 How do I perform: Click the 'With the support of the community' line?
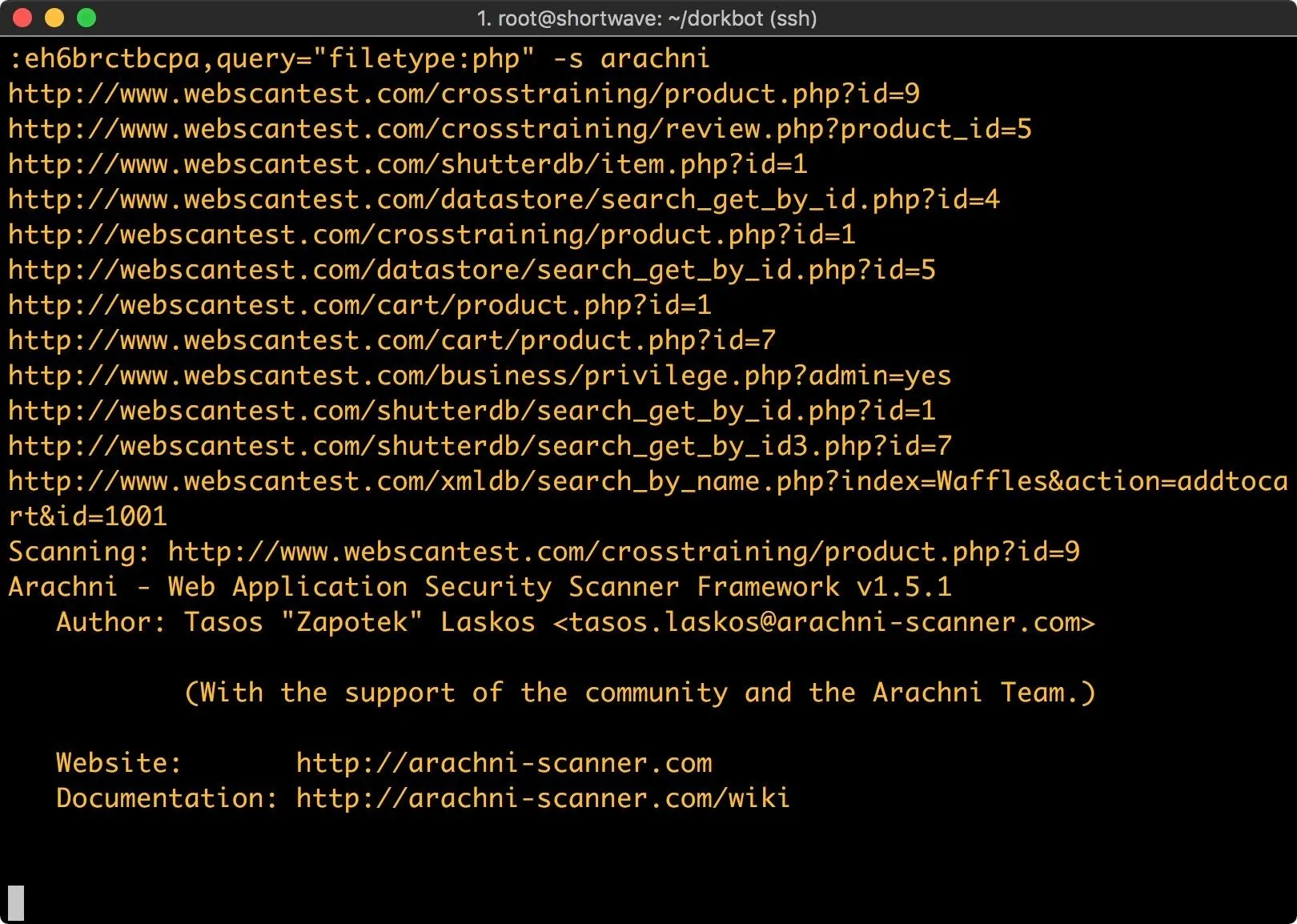click(640, 693)
